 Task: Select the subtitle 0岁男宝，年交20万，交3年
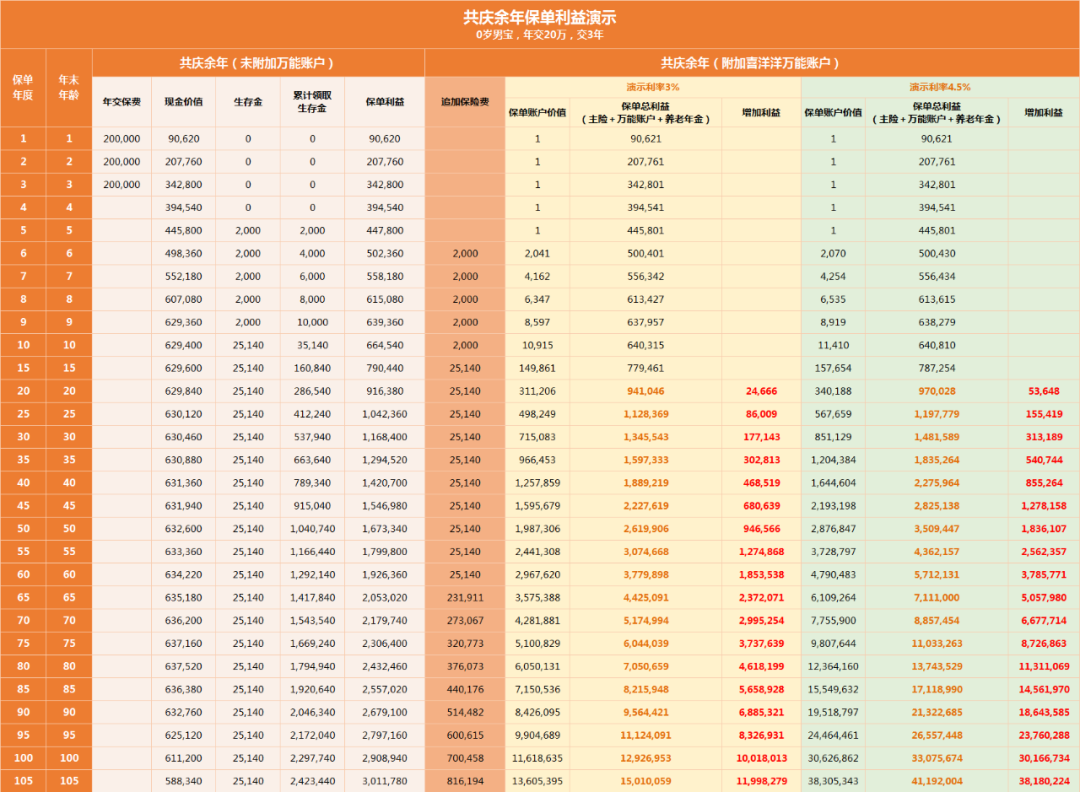[x=540, y=33]
